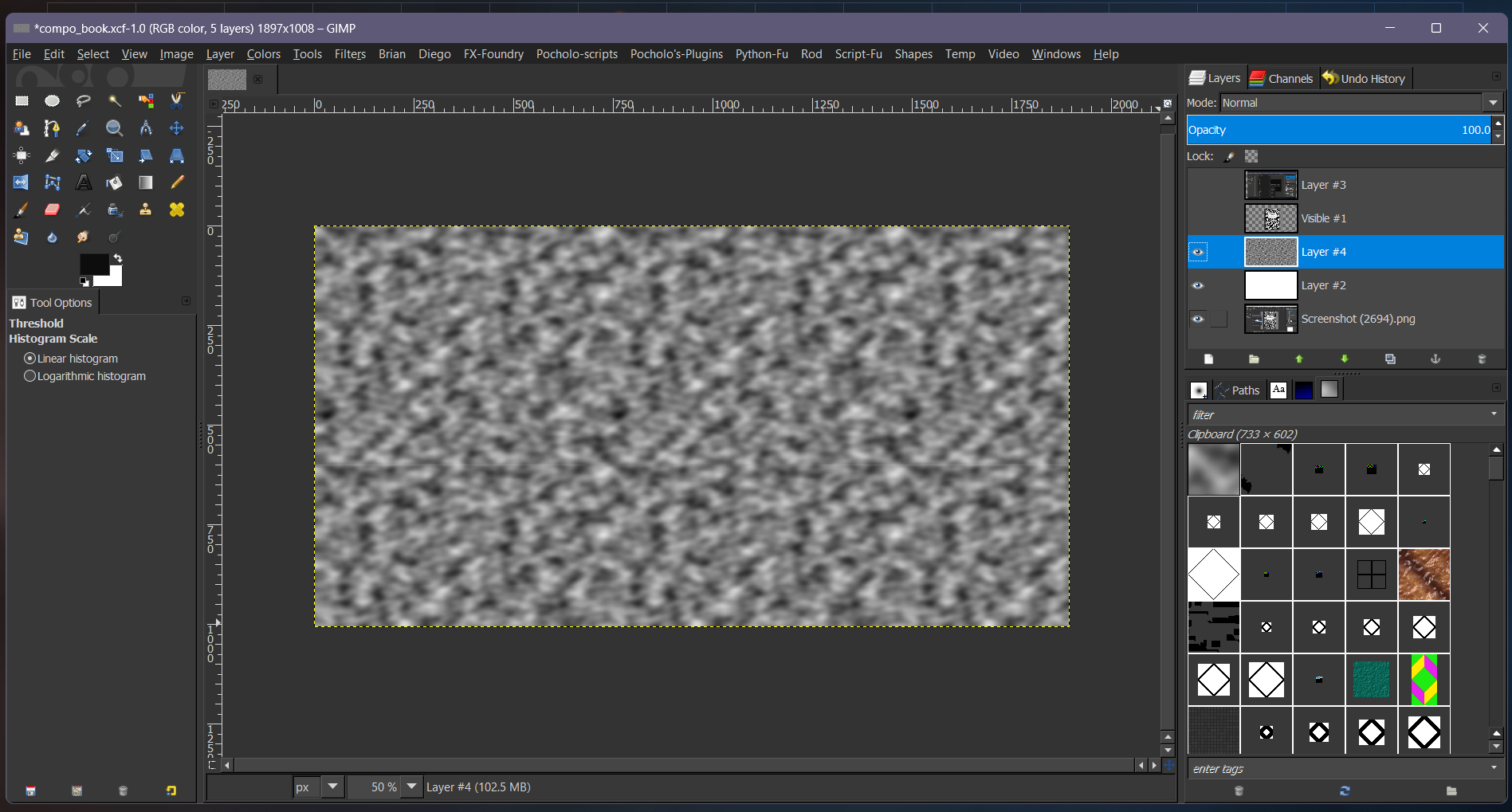This screenshot has height=812, width=1512.
Task: Hide Layer #2 using its eye icon
Action: [x=1197, y=285]
